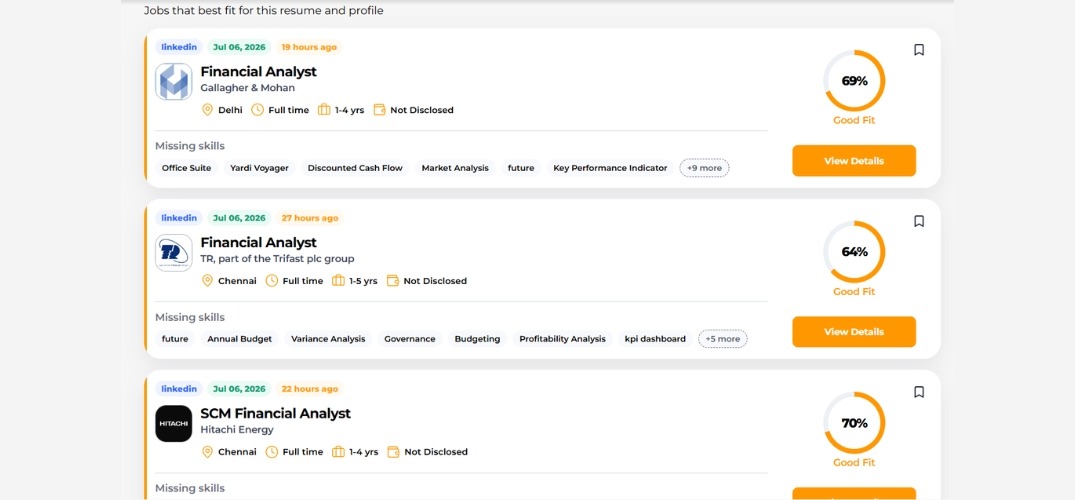Viewport: 1075px width, 500px height.
Task: View details for the Gallagher & Mohan job
Action: pyautogui.click(x=854, y=160)
